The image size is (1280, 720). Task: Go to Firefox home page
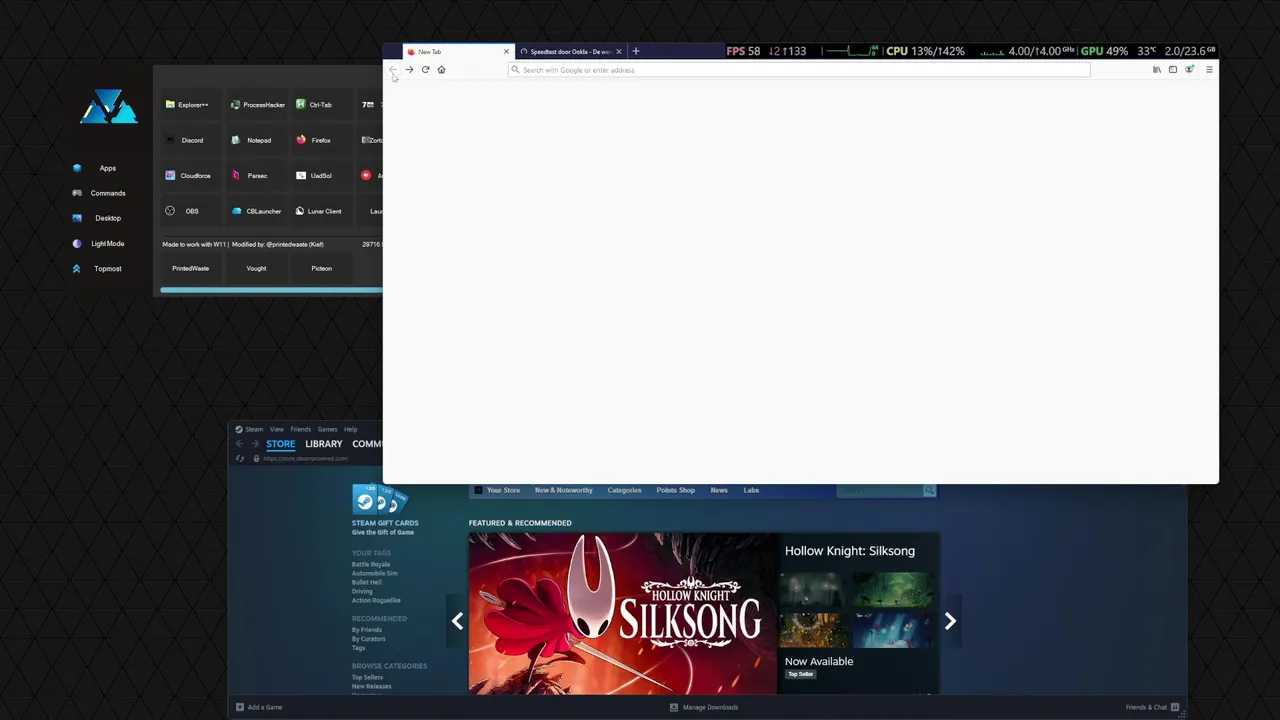tap(441, 70)
